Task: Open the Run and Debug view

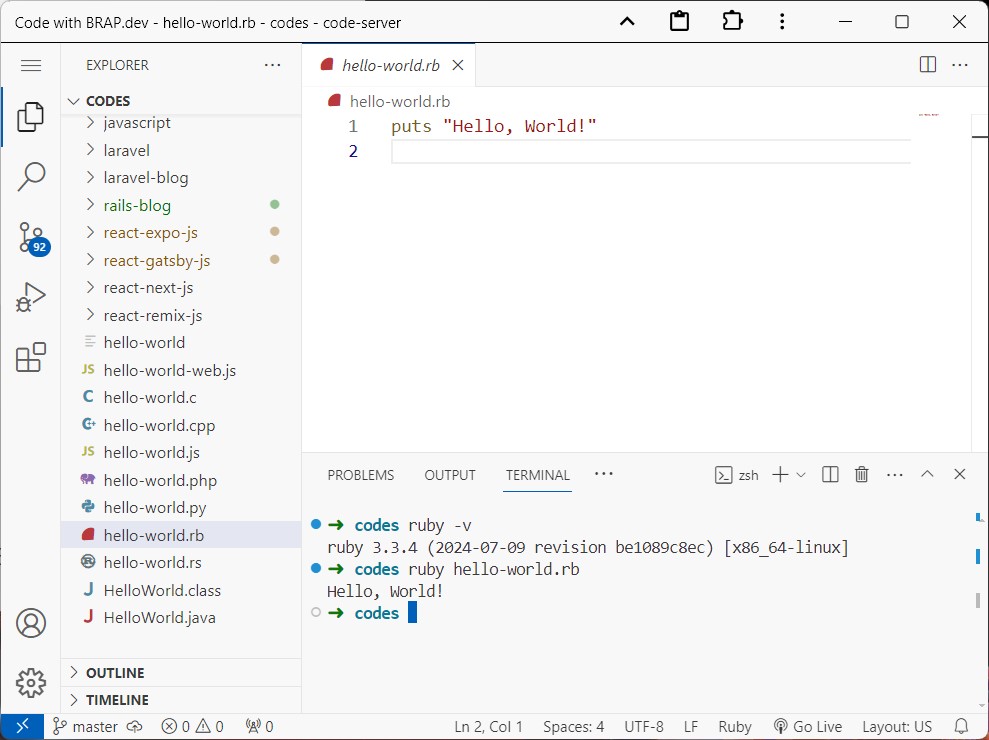Action: (x=31, y=297)
